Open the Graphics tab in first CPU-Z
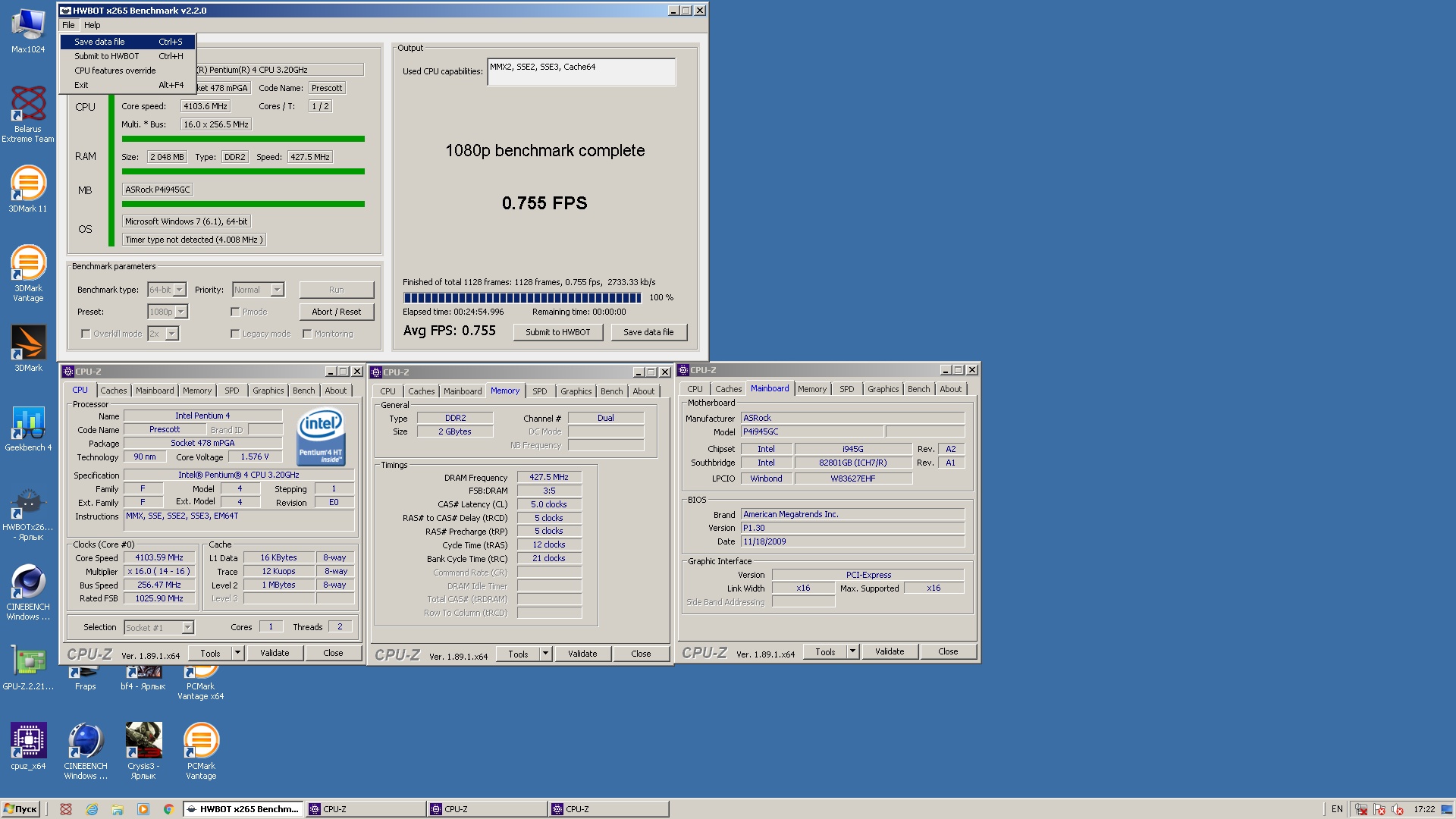Viewport: 1456px width, 819px height. 268,391
